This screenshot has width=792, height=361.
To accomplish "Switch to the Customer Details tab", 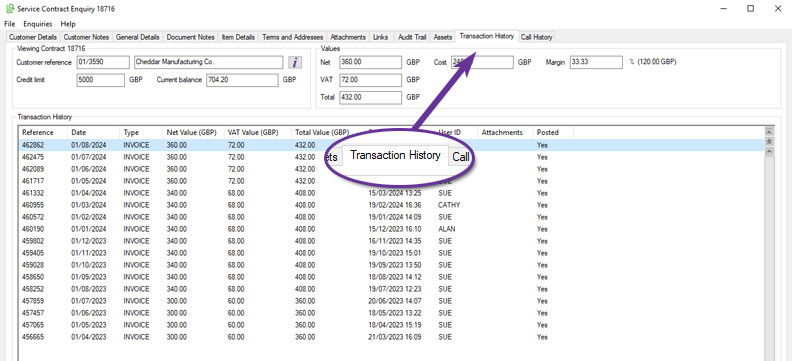I will pos(33,37).
